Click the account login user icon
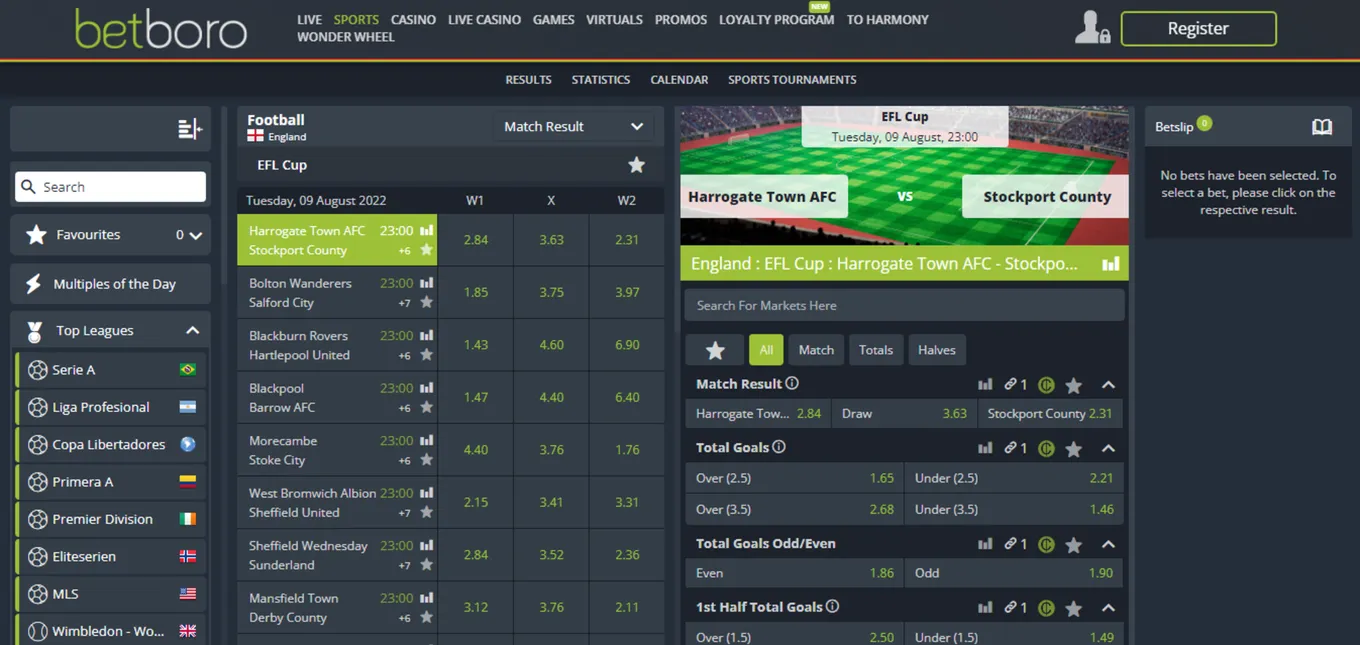The image size is (1360, 645). tap(1092, 28)
